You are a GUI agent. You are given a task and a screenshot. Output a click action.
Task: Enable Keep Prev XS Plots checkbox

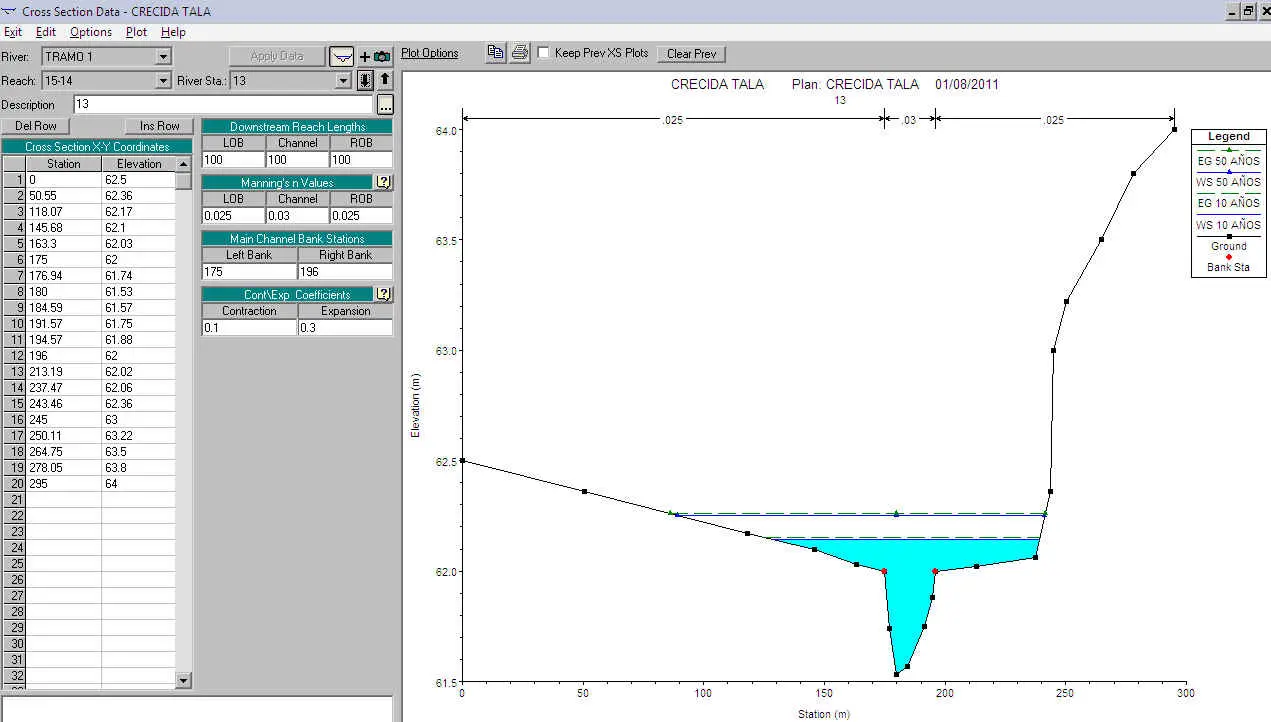tap(544, 53)
